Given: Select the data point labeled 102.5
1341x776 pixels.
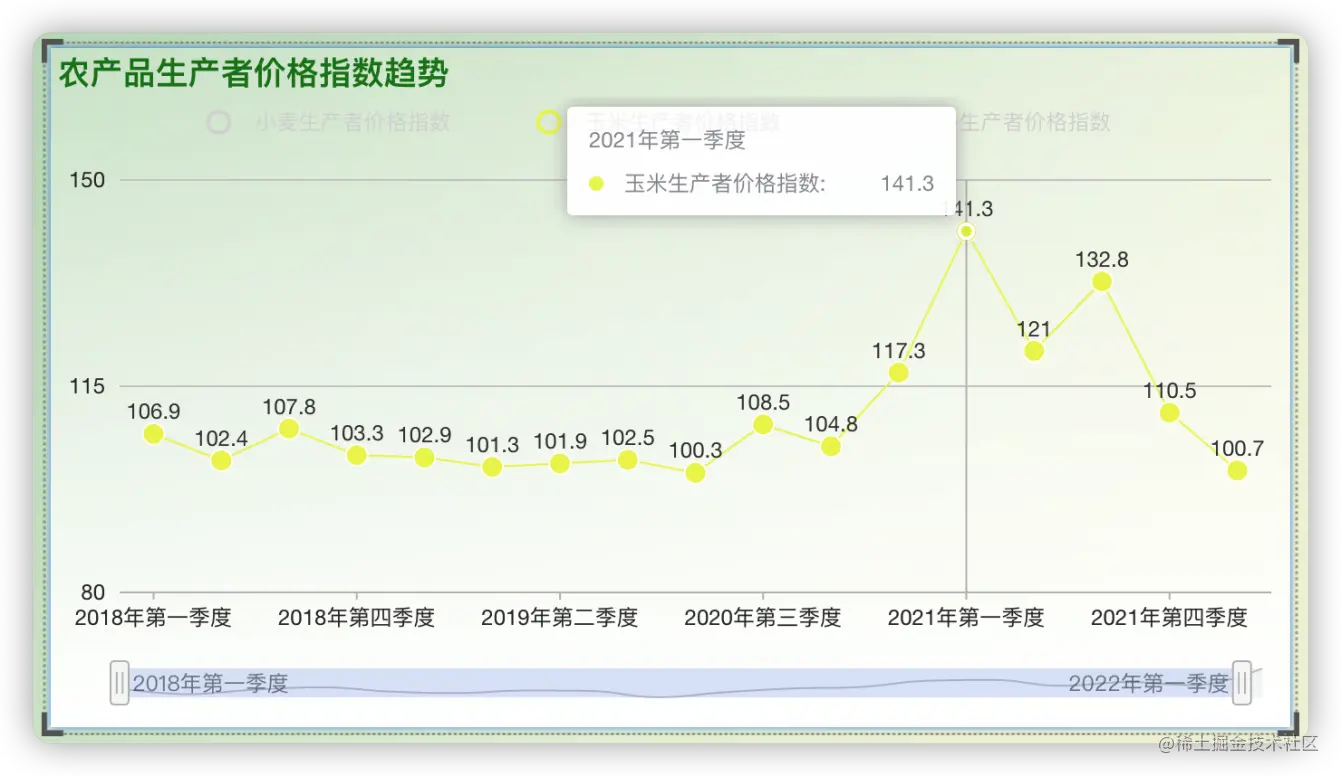Looking at the screenshot, I should pos(628,460).
